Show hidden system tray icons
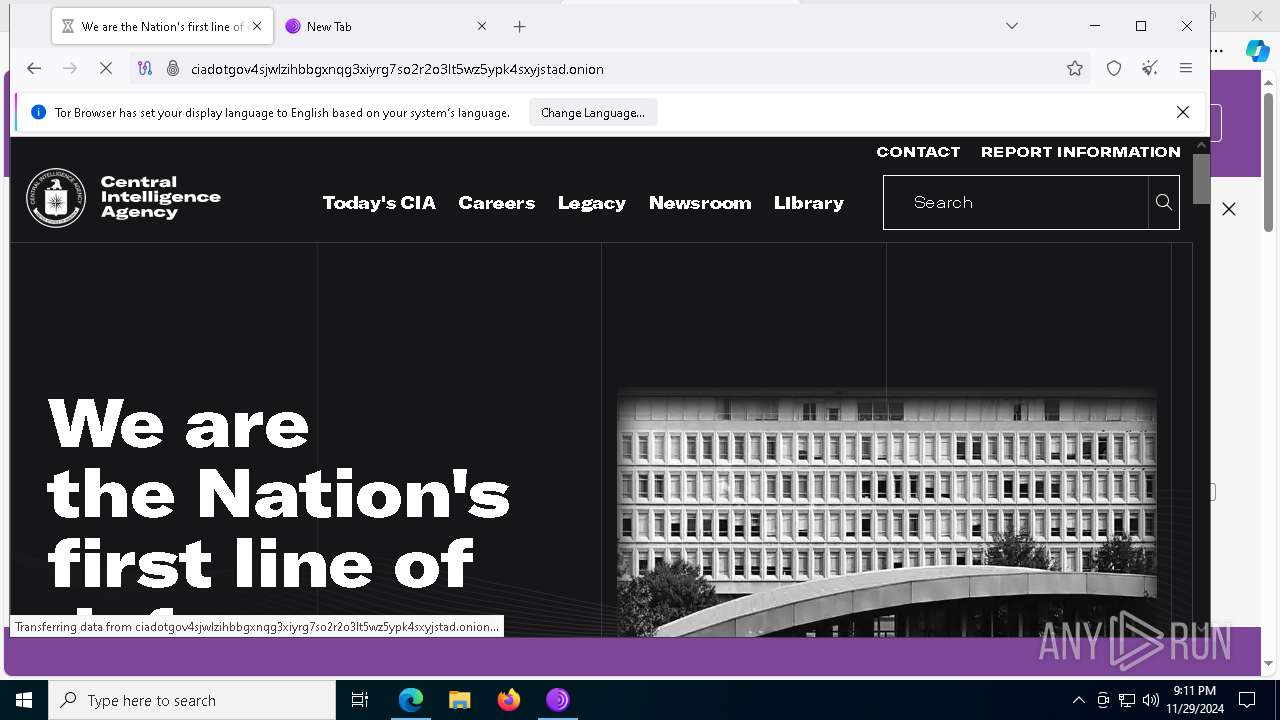Screen dimensions: 1280x720 (x=1078, y=700)
